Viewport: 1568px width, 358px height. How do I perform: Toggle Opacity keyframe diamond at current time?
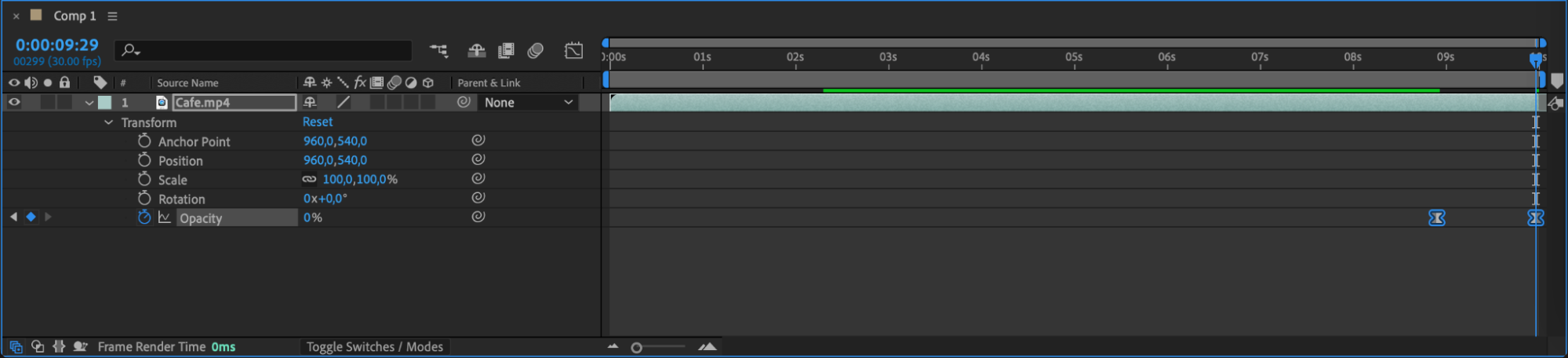click(x=31, y=217)
